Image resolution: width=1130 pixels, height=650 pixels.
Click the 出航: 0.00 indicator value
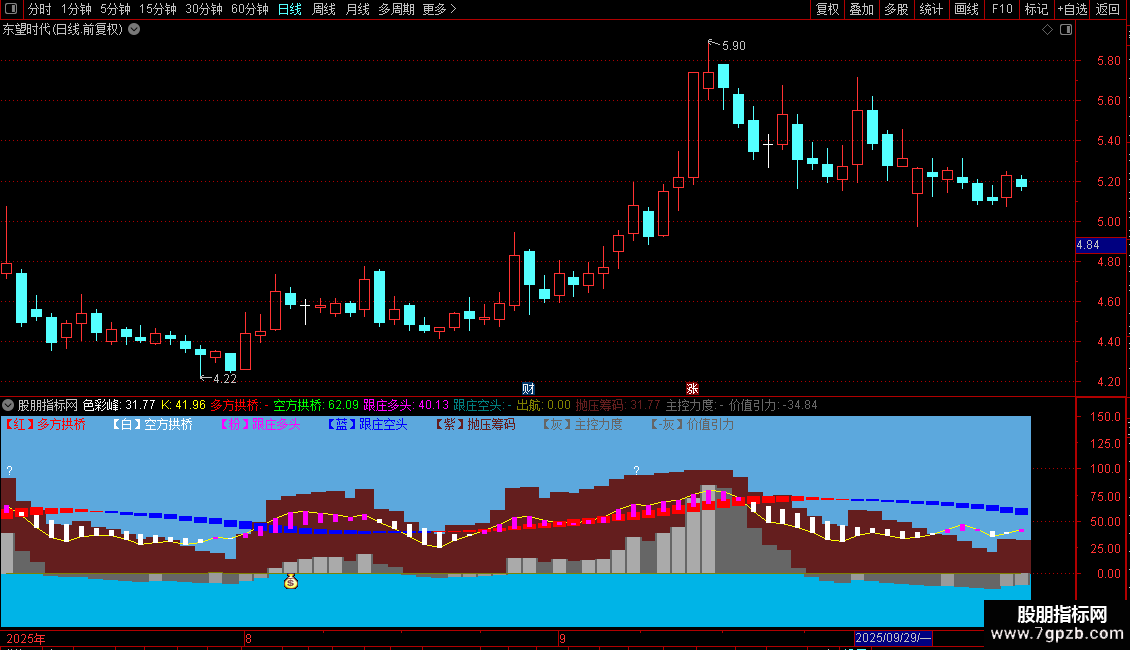[543, 405]
